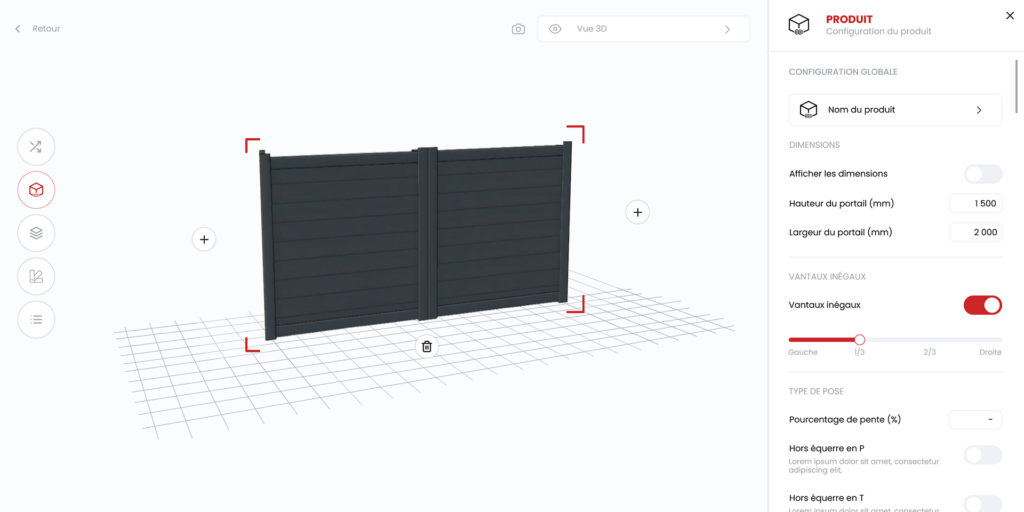Screen dimensions: 1024x512
Task: Set slider to the 2/3 mark
Action: tap(929, 340)
